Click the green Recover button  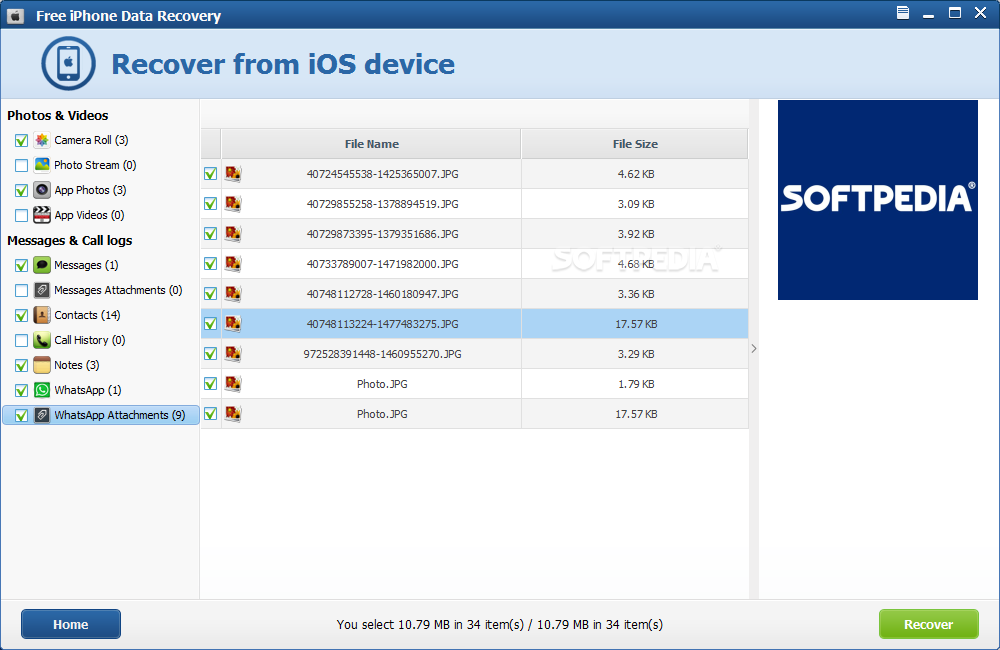(x=929, y=624)
